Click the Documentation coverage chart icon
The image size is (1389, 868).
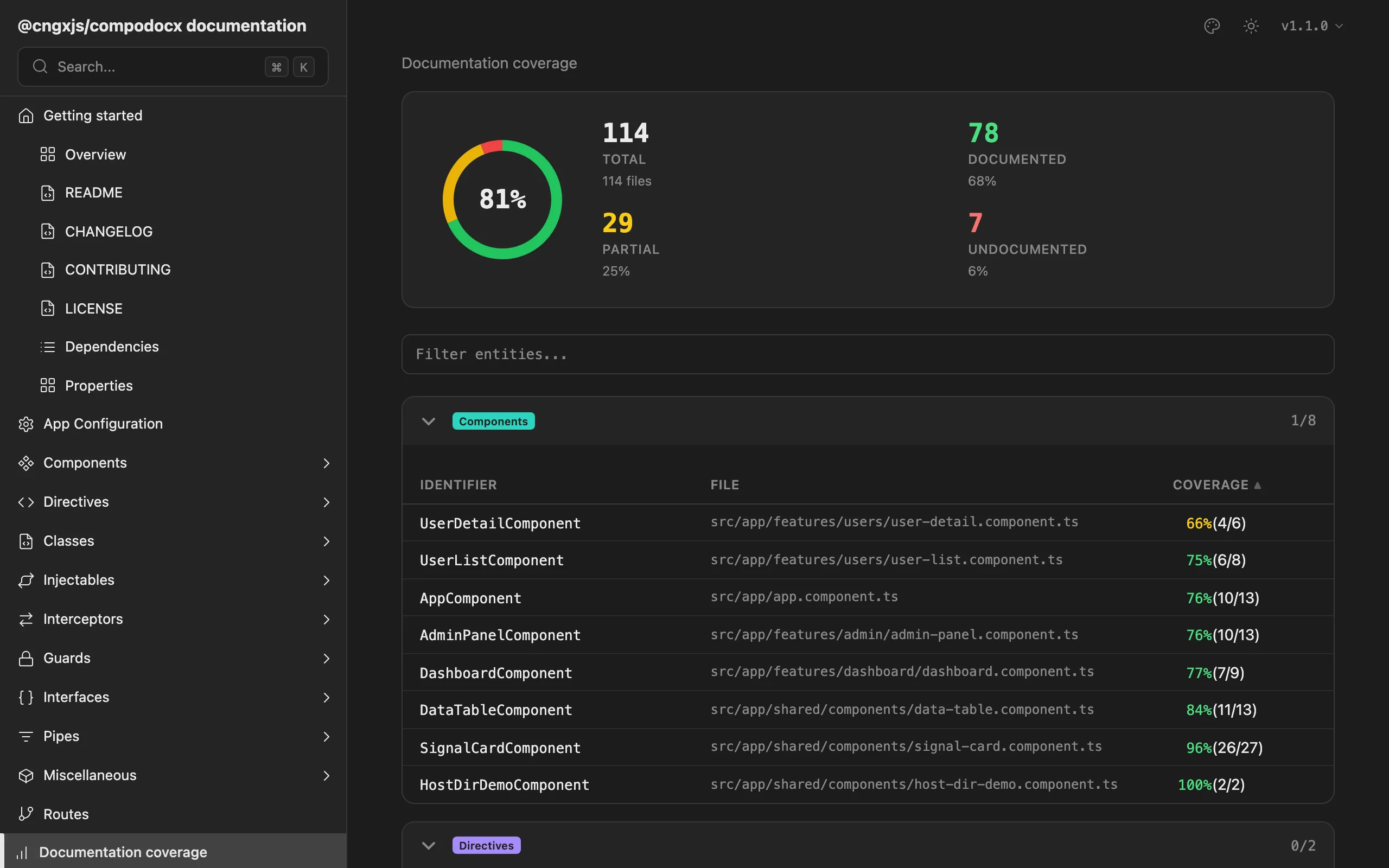tap(22, 852)
